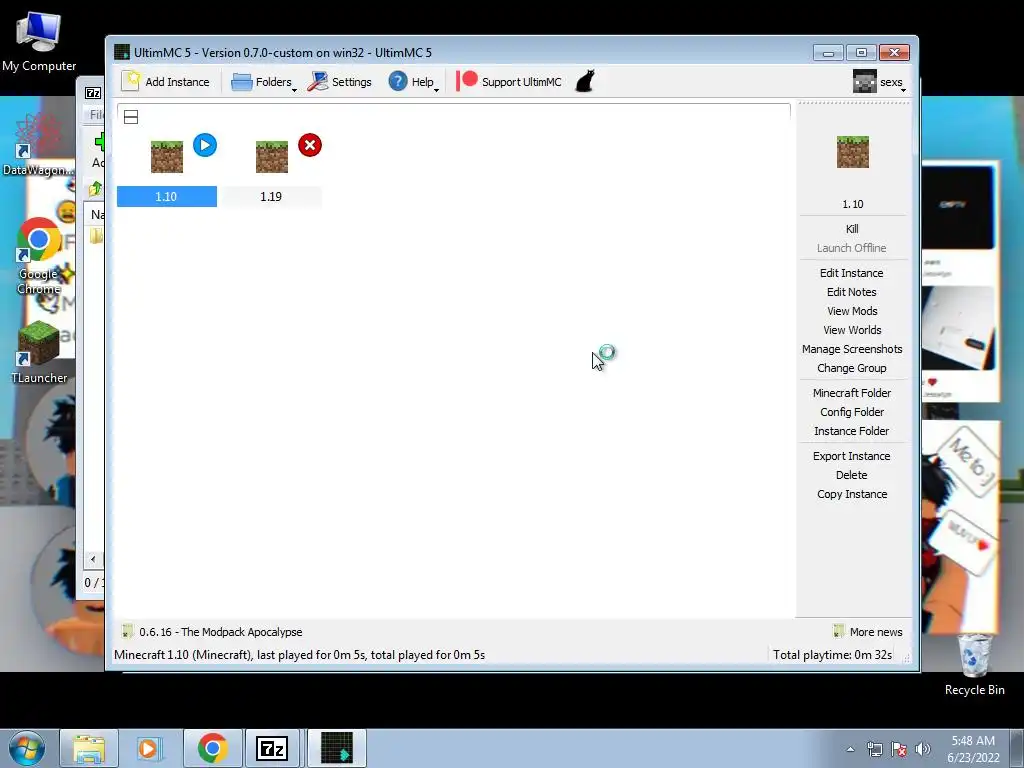Screen dimensions: 1024x768
Task: Open View Mods
Action: point(852,311)
